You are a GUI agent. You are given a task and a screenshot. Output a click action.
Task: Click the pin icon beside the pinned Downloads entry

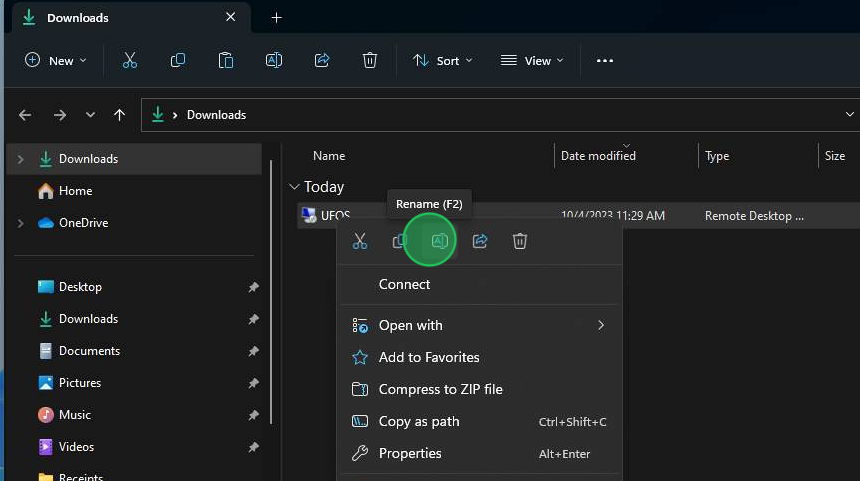pos(253,319)
